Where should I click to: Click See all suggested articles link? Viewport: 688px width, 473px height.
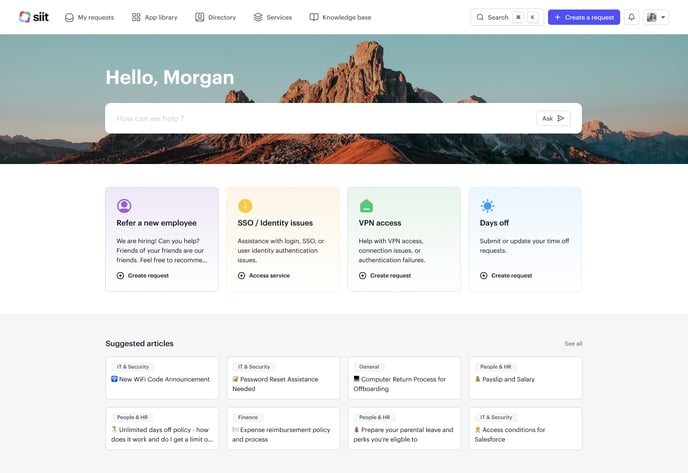(573, 344)
